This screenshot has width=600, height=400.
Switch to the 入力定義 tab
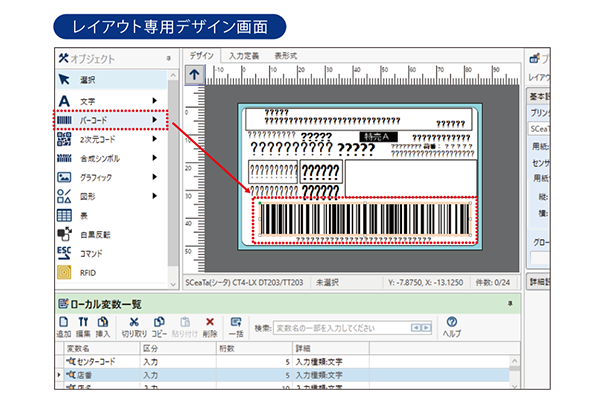tap(244, 56)
